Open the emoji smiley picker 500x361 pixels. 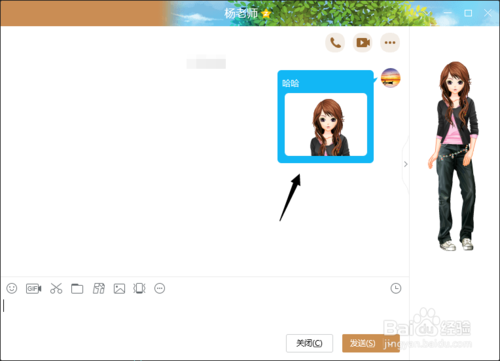tap(12, 288)
